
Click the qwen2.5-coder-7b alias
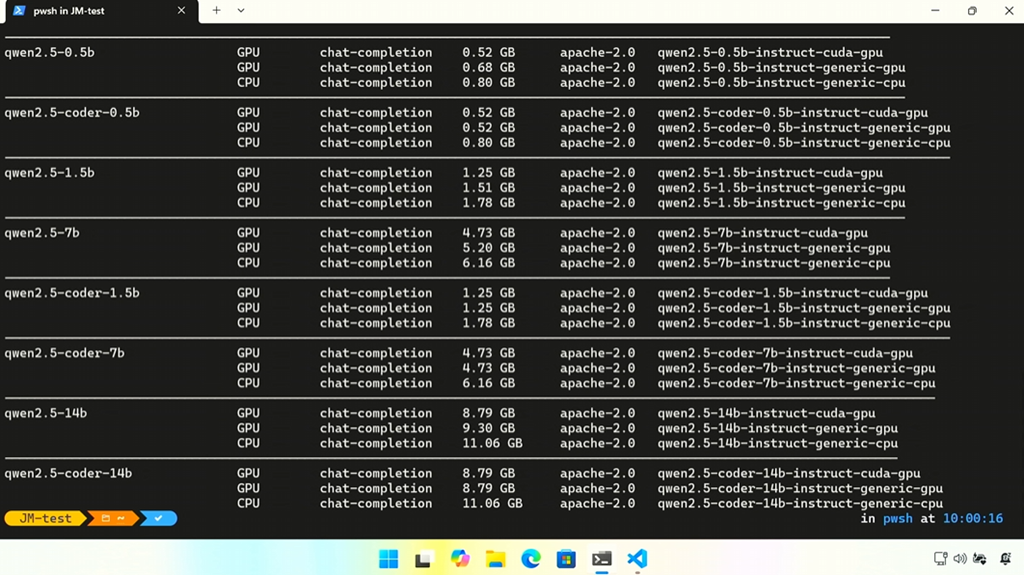(65, 353)
